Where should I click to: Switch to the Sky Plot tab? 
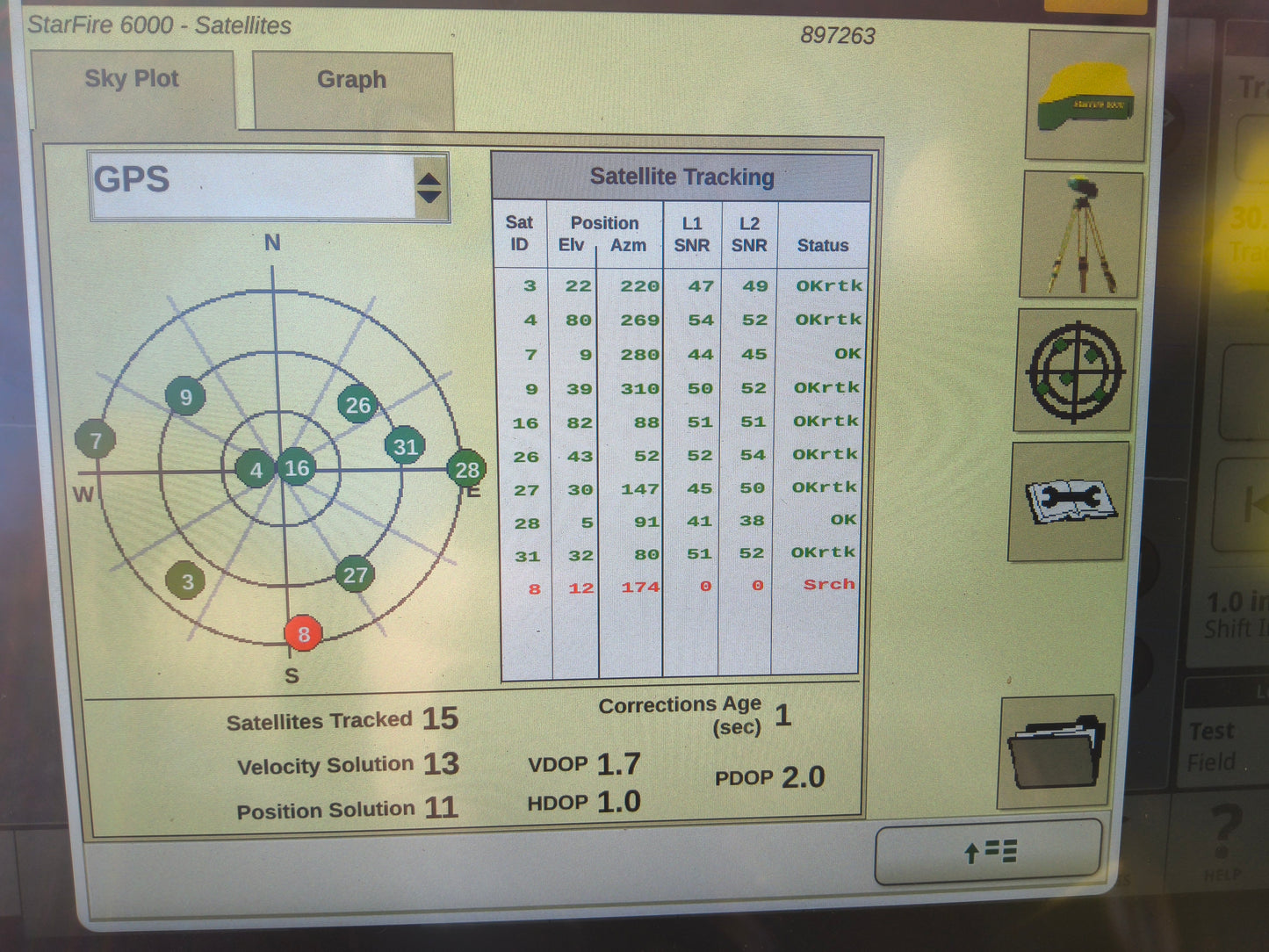(132, 78)
